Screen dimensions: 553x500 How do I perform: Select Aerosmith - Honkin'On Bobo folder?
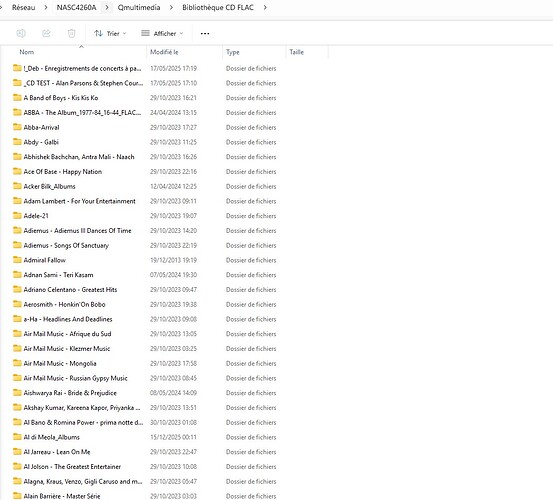[64, 304]
